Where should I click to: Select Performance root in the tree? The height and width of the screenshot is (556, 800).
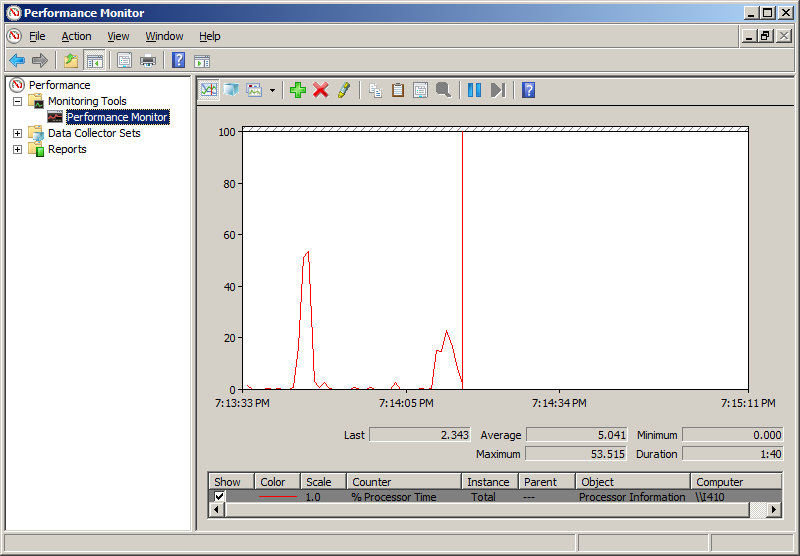pos(59,85)
